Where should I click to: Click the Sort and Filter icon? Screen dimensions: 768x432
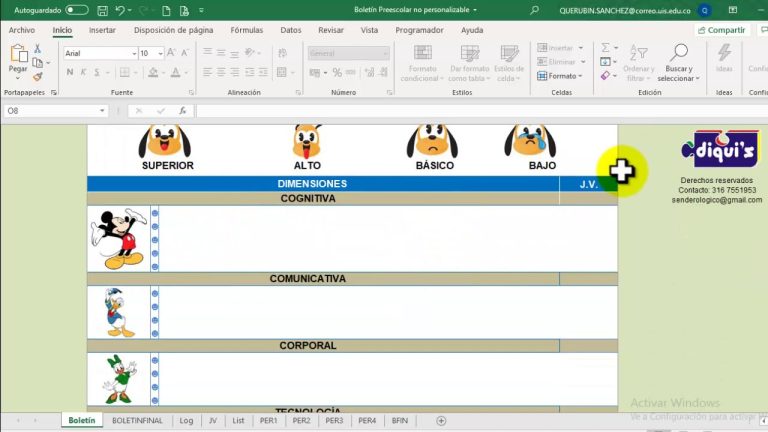coord(638,52)
